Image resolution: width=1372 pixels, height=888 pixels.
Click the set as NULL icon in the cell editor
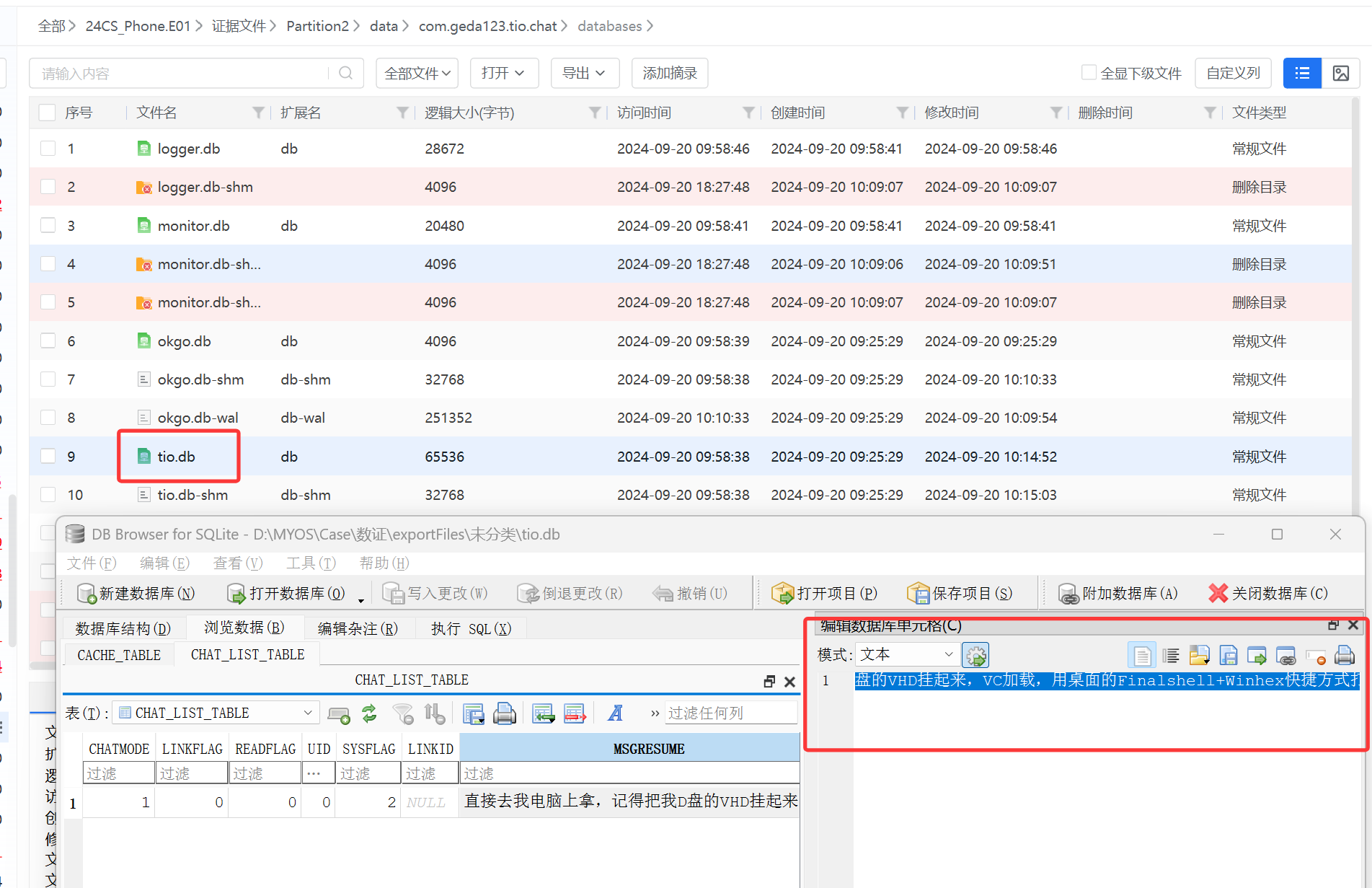point(1316,656)
